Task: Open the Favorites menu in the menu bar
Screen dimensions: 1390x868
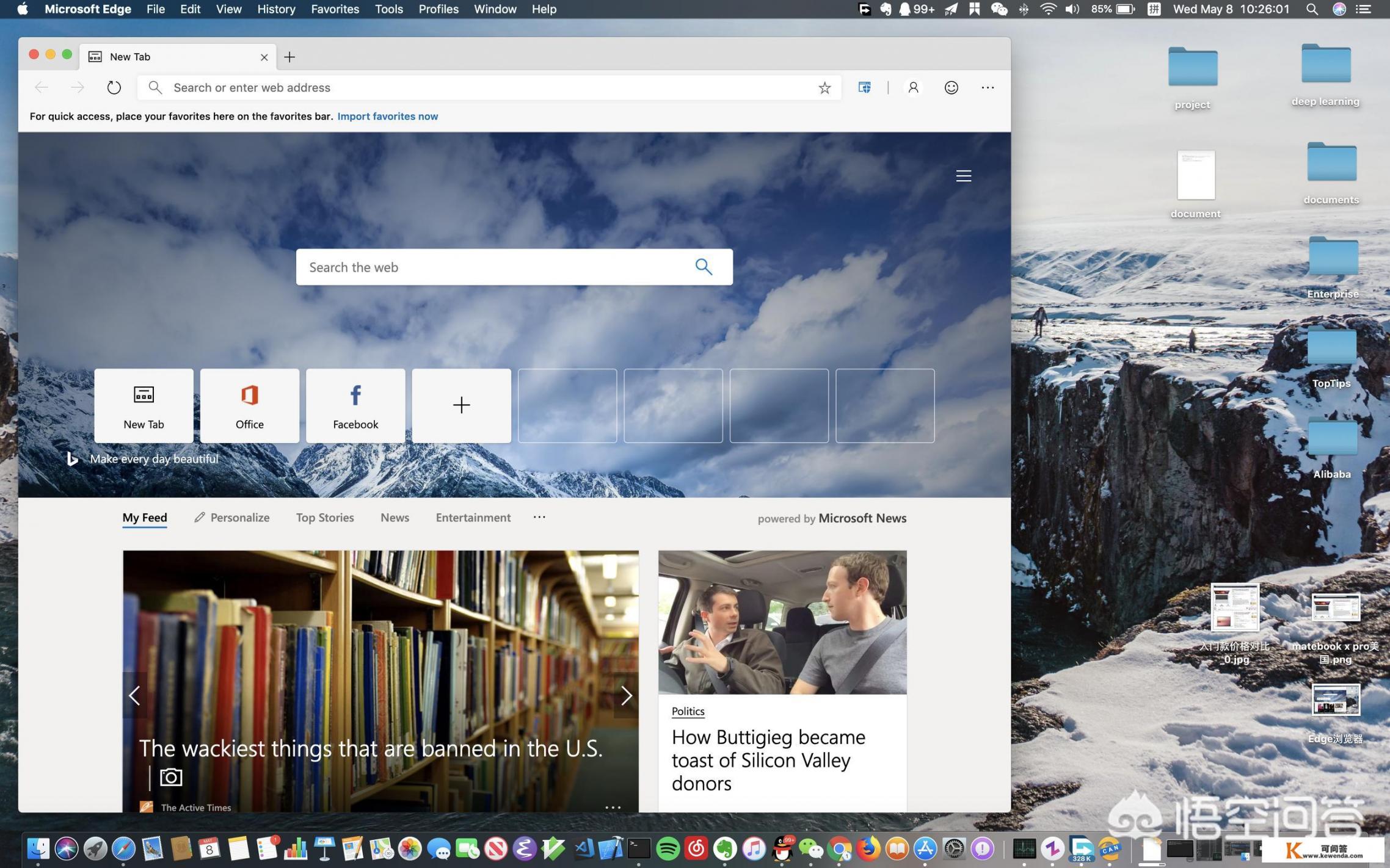Action: [335, 9]
